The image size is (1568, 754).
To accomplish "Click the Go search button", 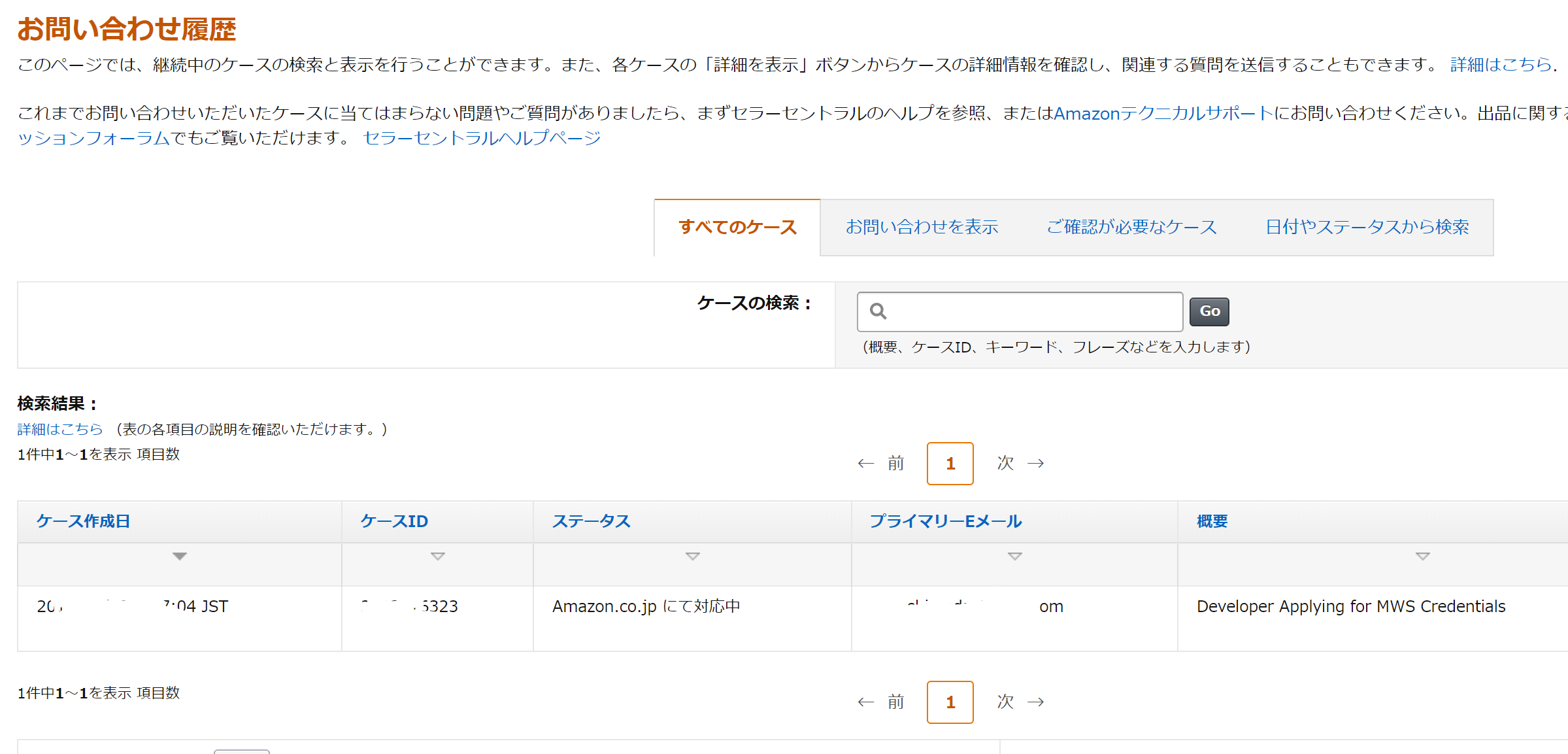I will 1209,311.
